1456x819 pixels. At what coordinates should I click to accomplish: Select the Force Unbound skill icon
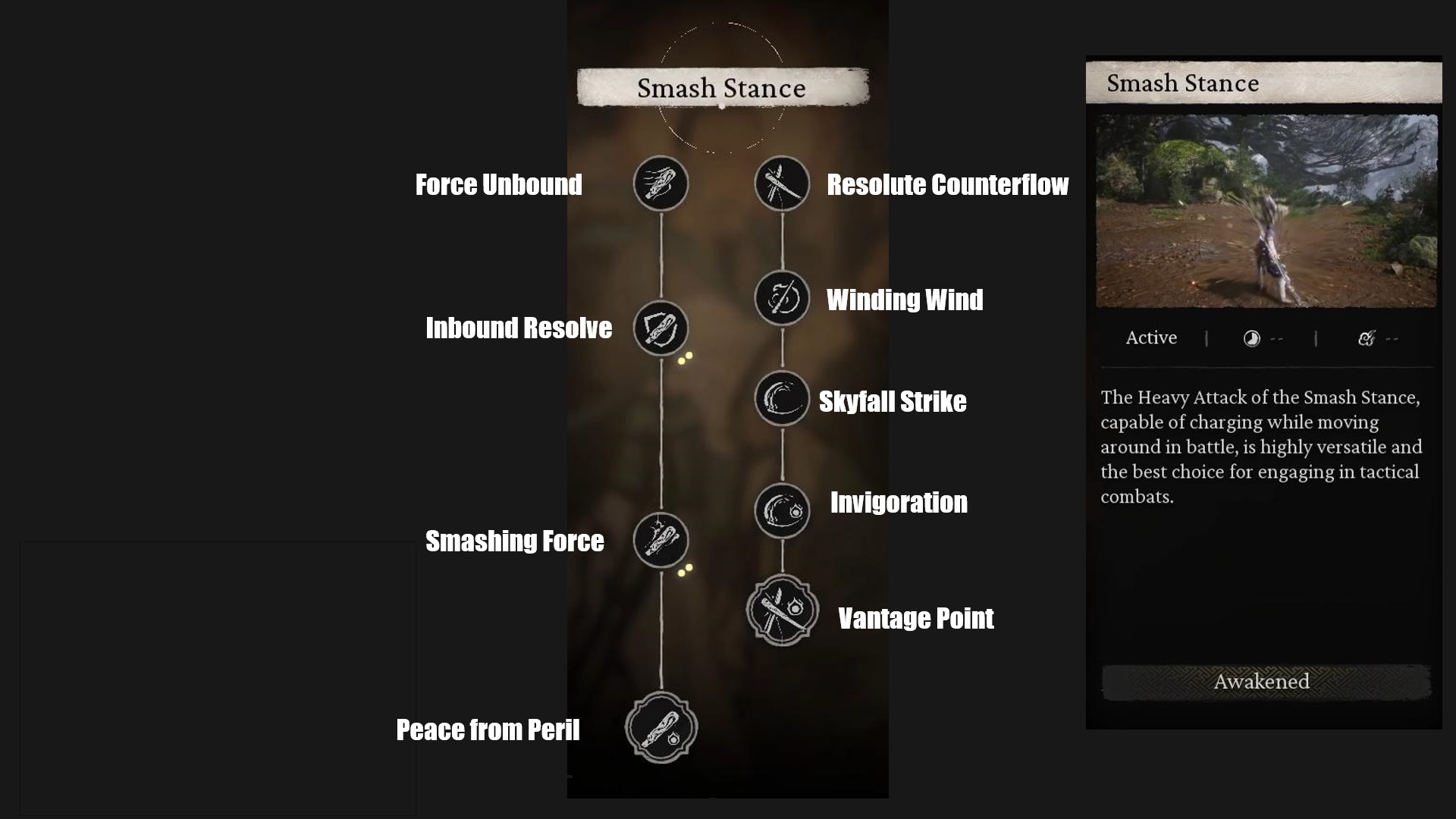(x=659, y=182)
